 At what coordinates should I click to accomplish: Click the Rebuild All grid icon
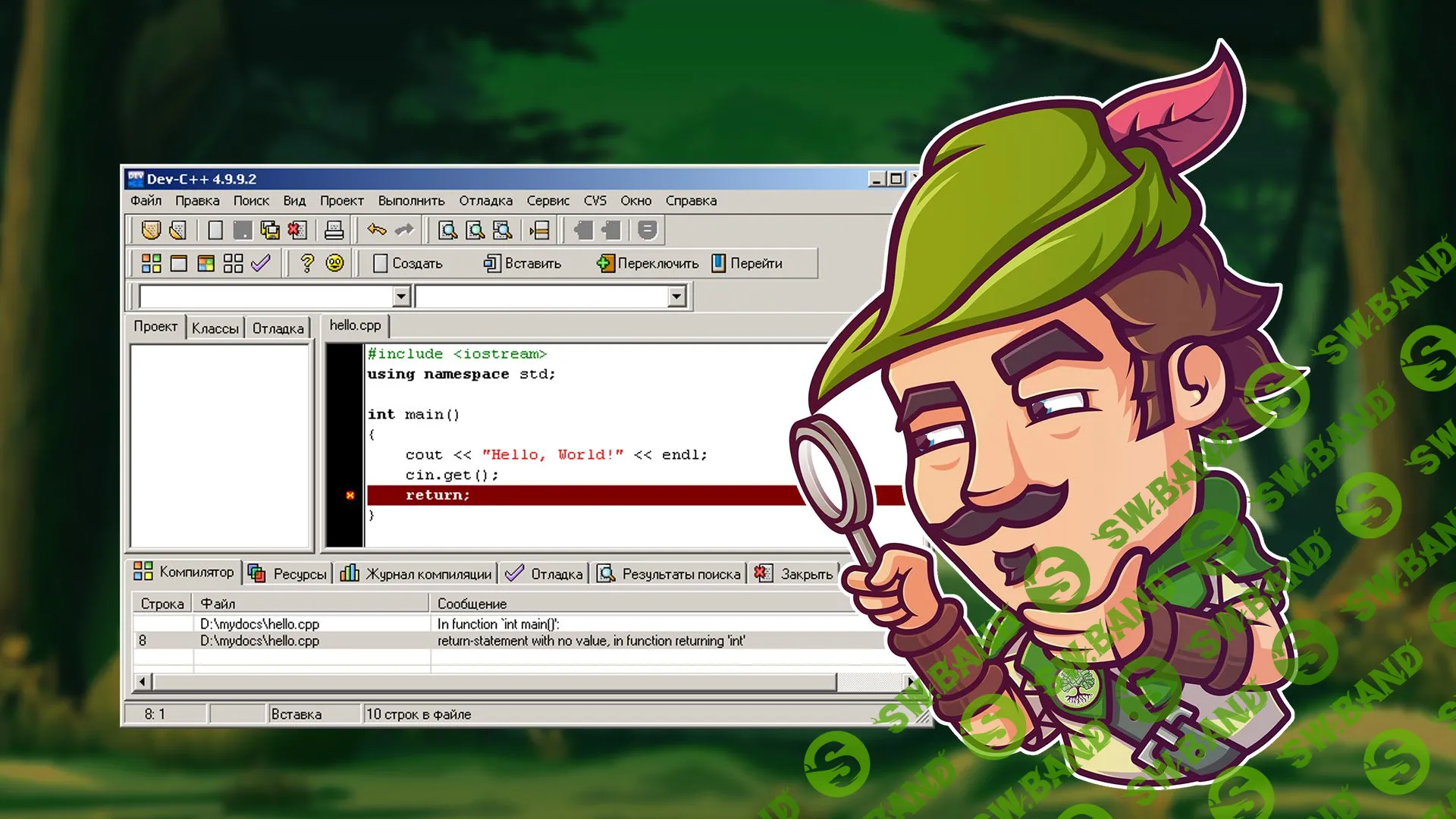pos(234,263)
